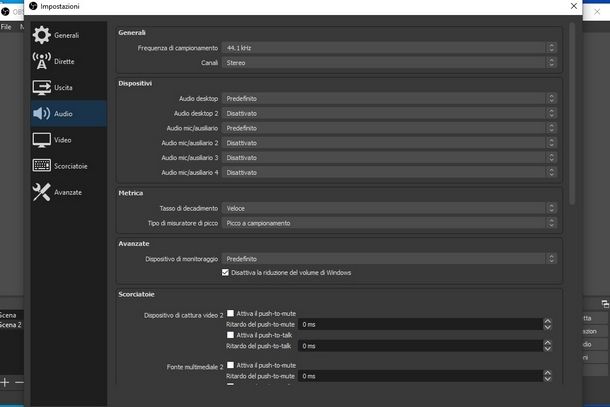Enable Disattiva la riduzione del volume di Windows checkbox

point(225,272)
